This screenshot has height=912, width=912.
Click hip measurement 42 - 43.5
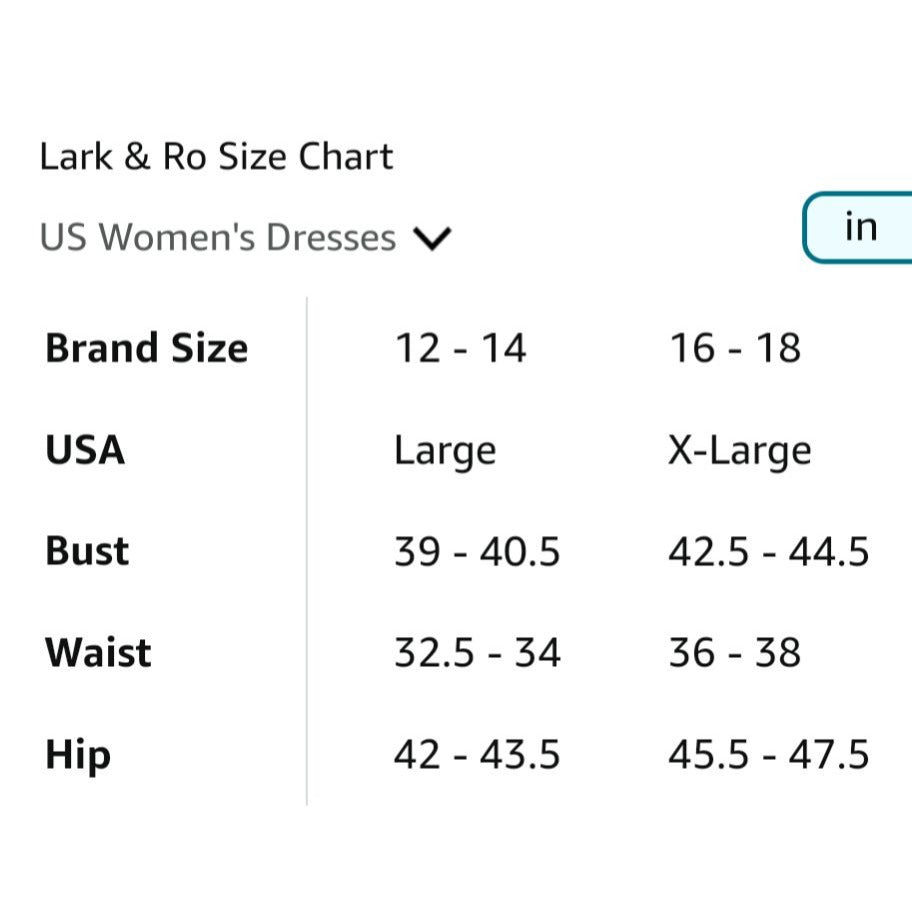coord(477,755)
